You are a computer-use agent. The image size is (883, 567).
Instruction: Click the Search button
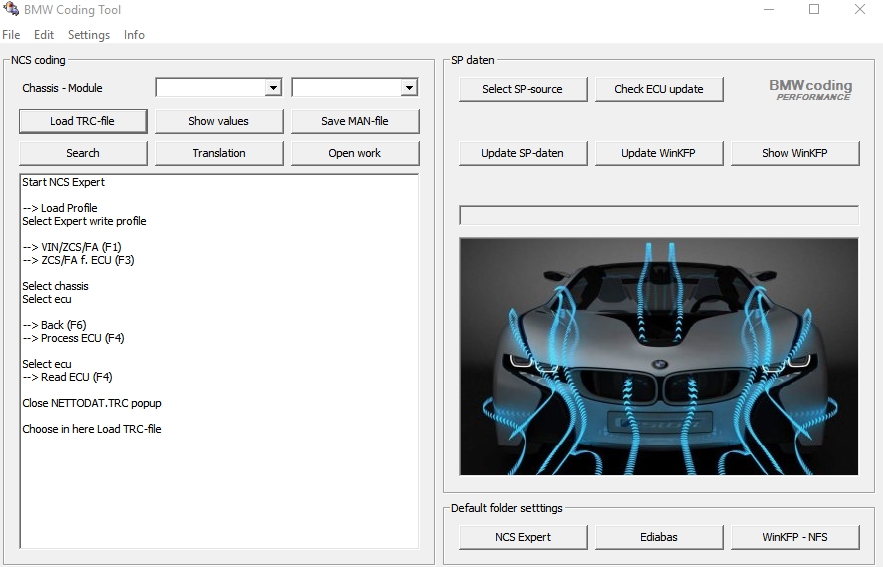coord(83,153)
